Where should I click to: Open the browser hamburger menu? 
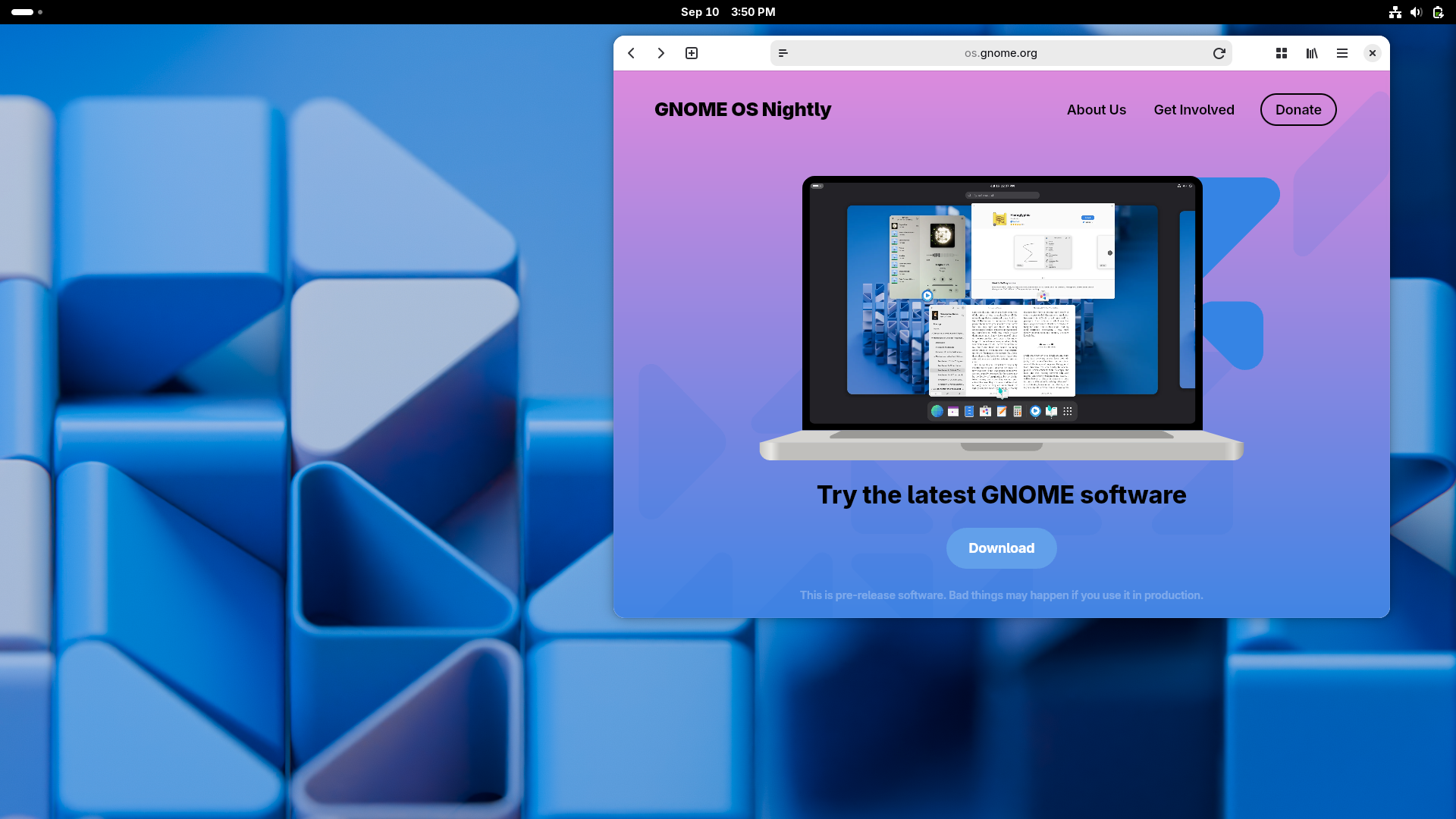pos(1342,53)
